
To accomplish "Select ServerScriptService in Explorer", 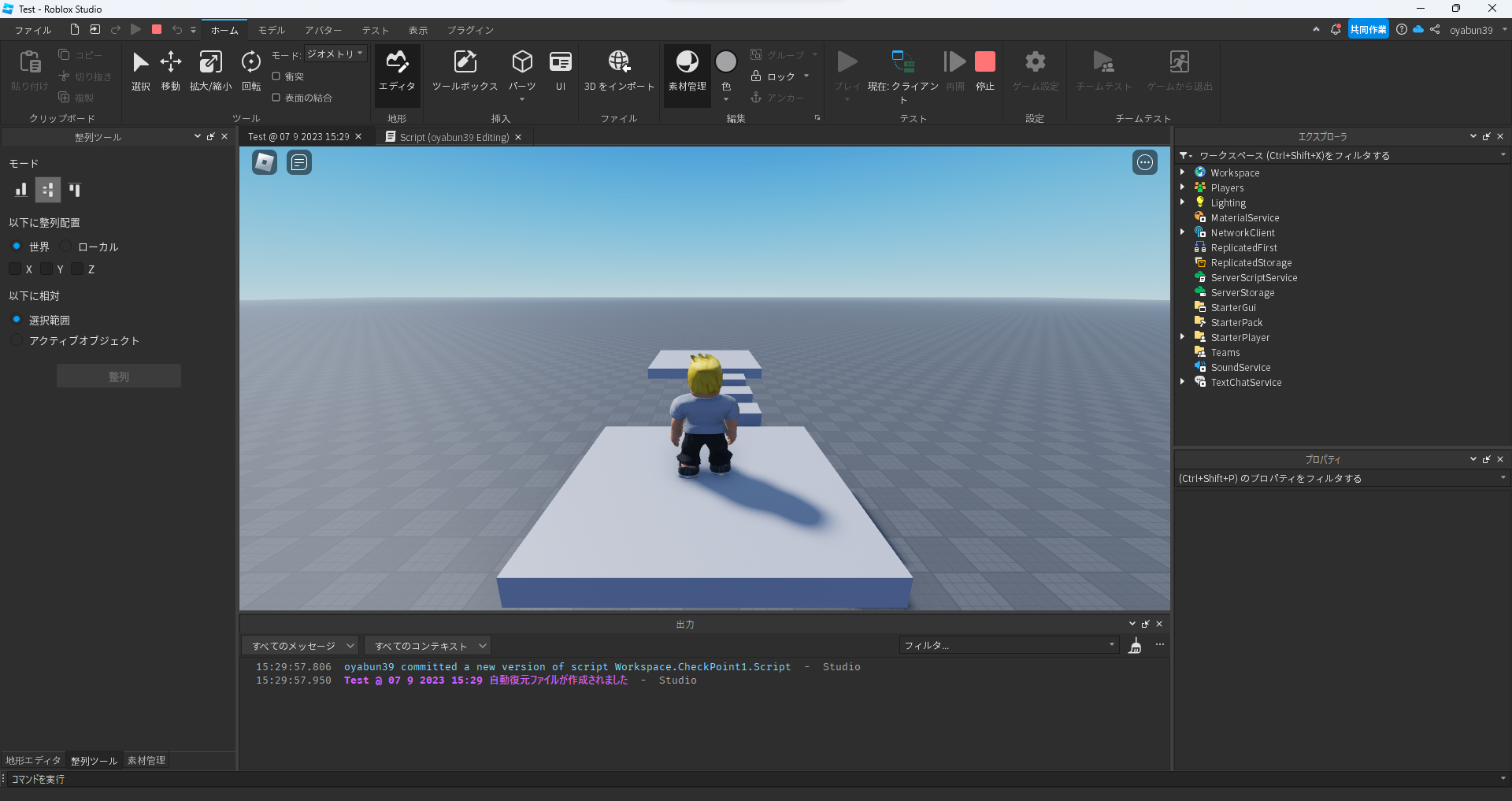I will [1254, 278].
